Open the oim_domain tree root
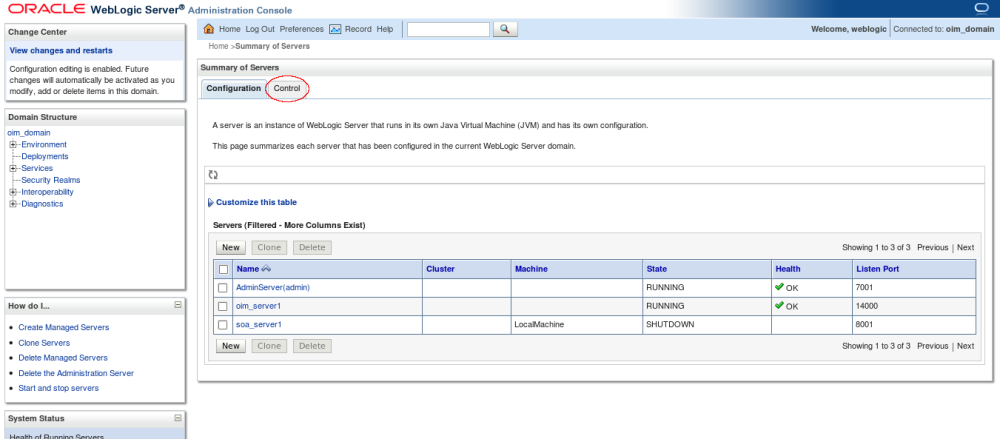Viewport: 1000px width, 439px height. pyautogui.click(x=29, y=133)
